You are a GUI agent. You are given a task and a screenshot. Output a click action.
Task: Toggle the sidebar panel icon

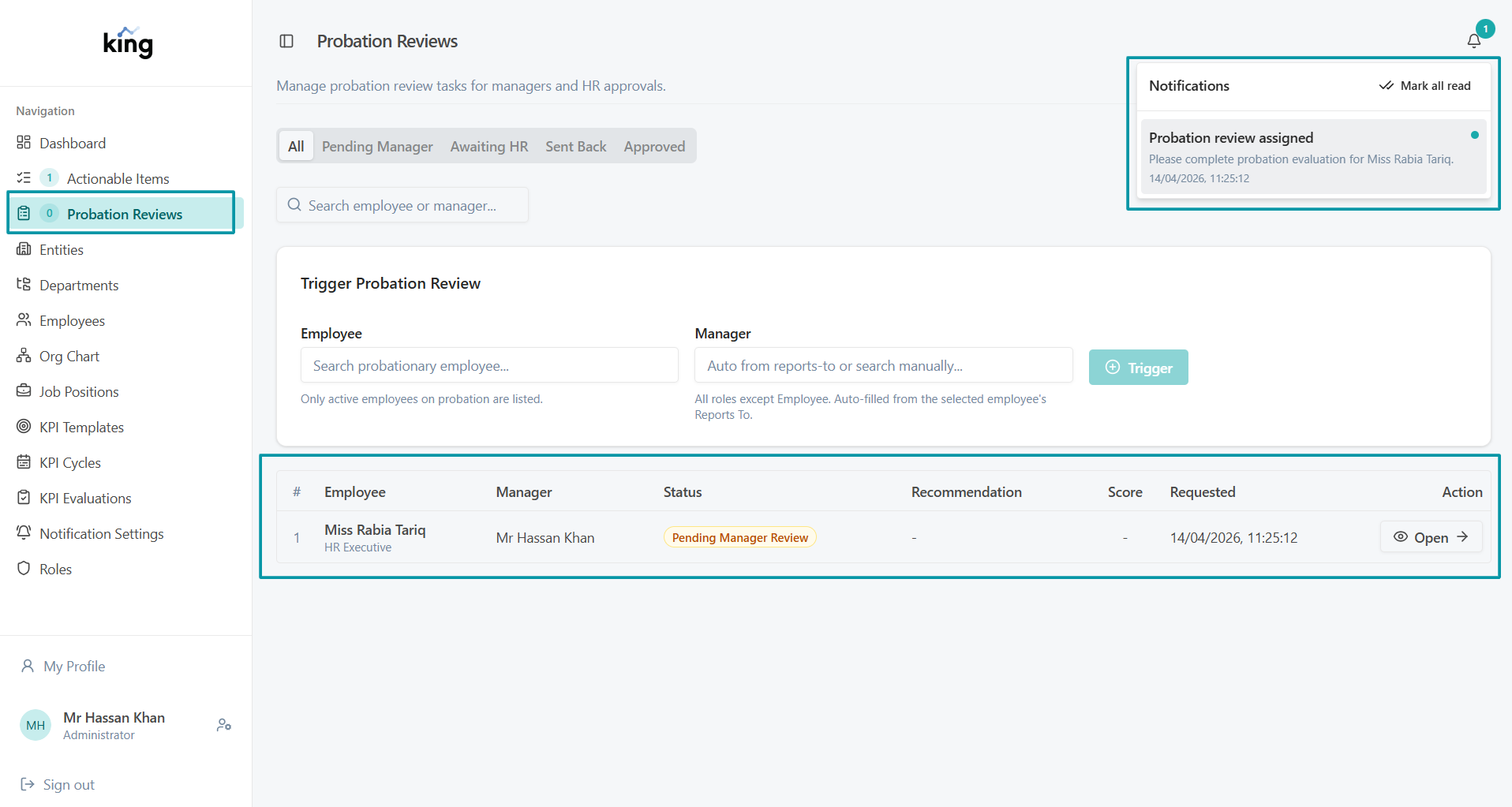point(286,41)
